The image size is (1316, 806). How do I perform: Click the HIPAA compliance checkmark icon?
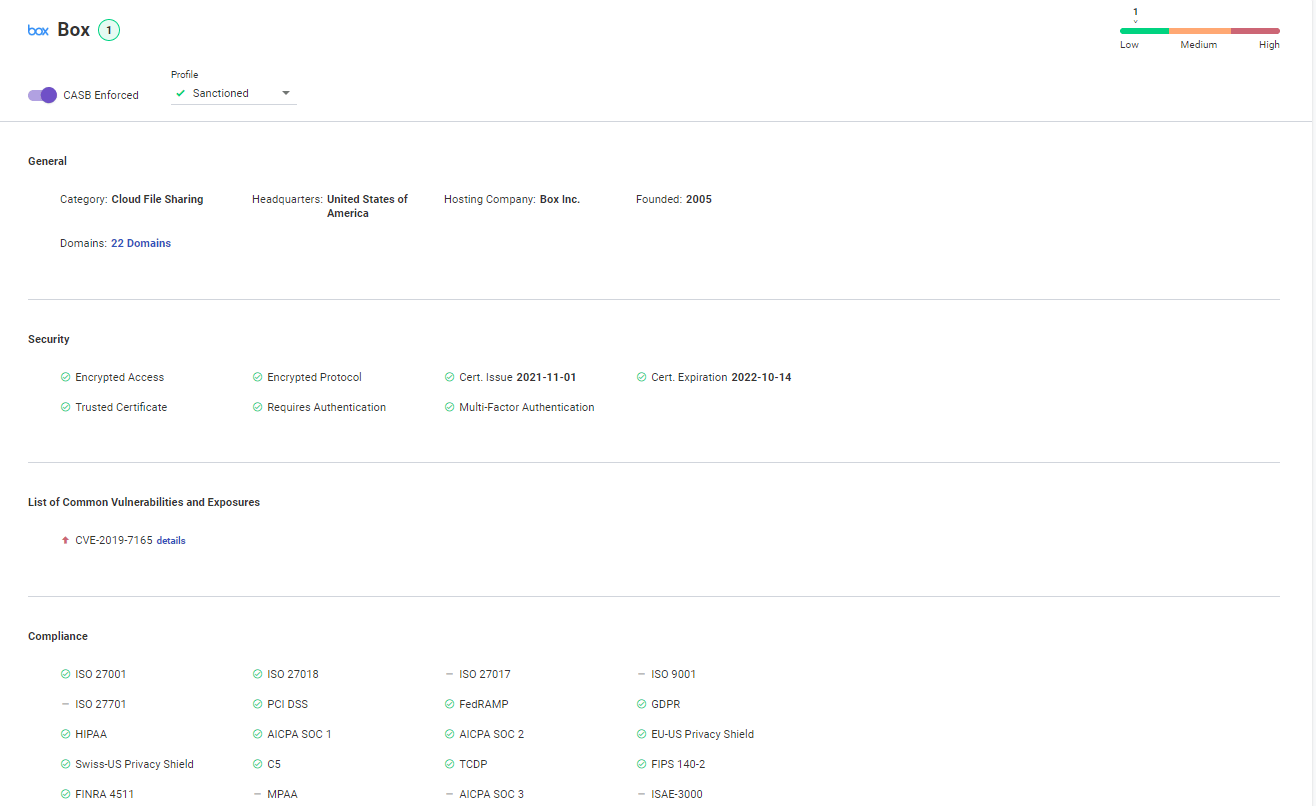65,734
